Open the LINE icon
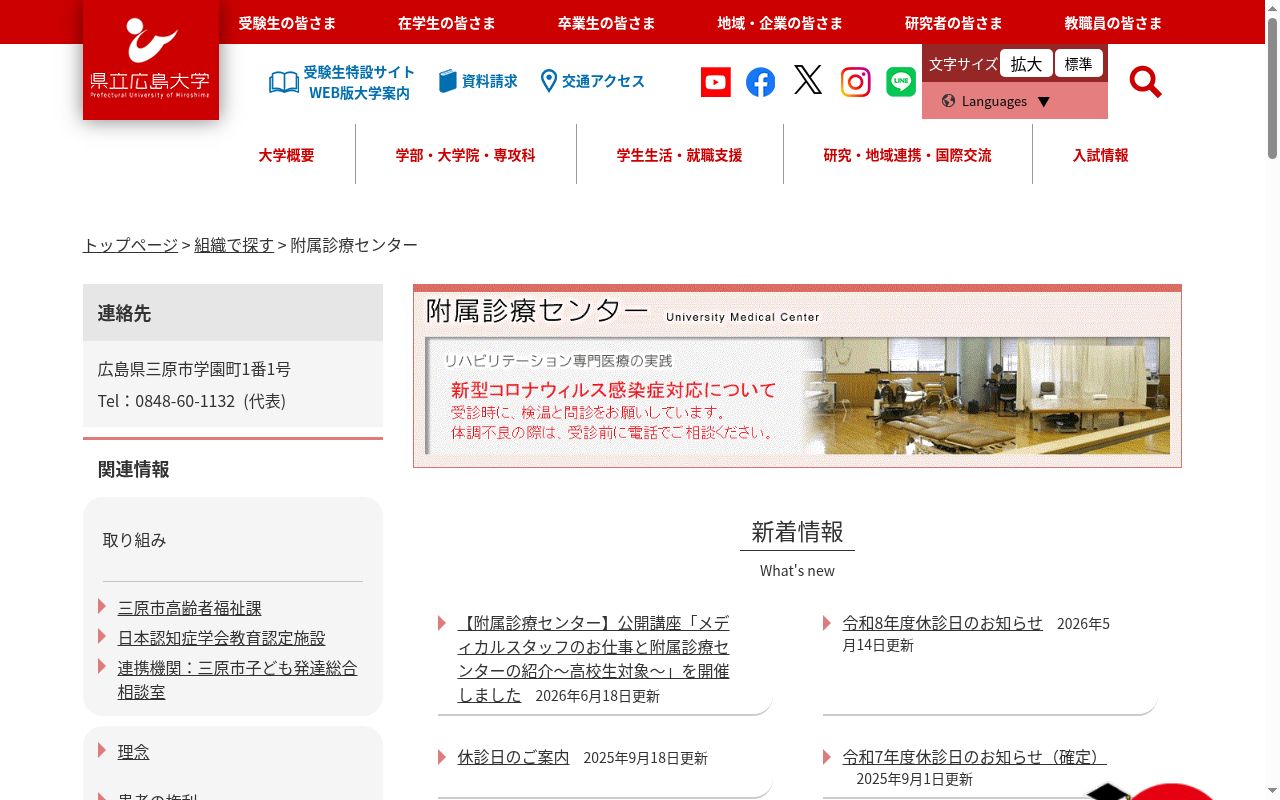Screen dimensions: 1280x800 point(901,82)
